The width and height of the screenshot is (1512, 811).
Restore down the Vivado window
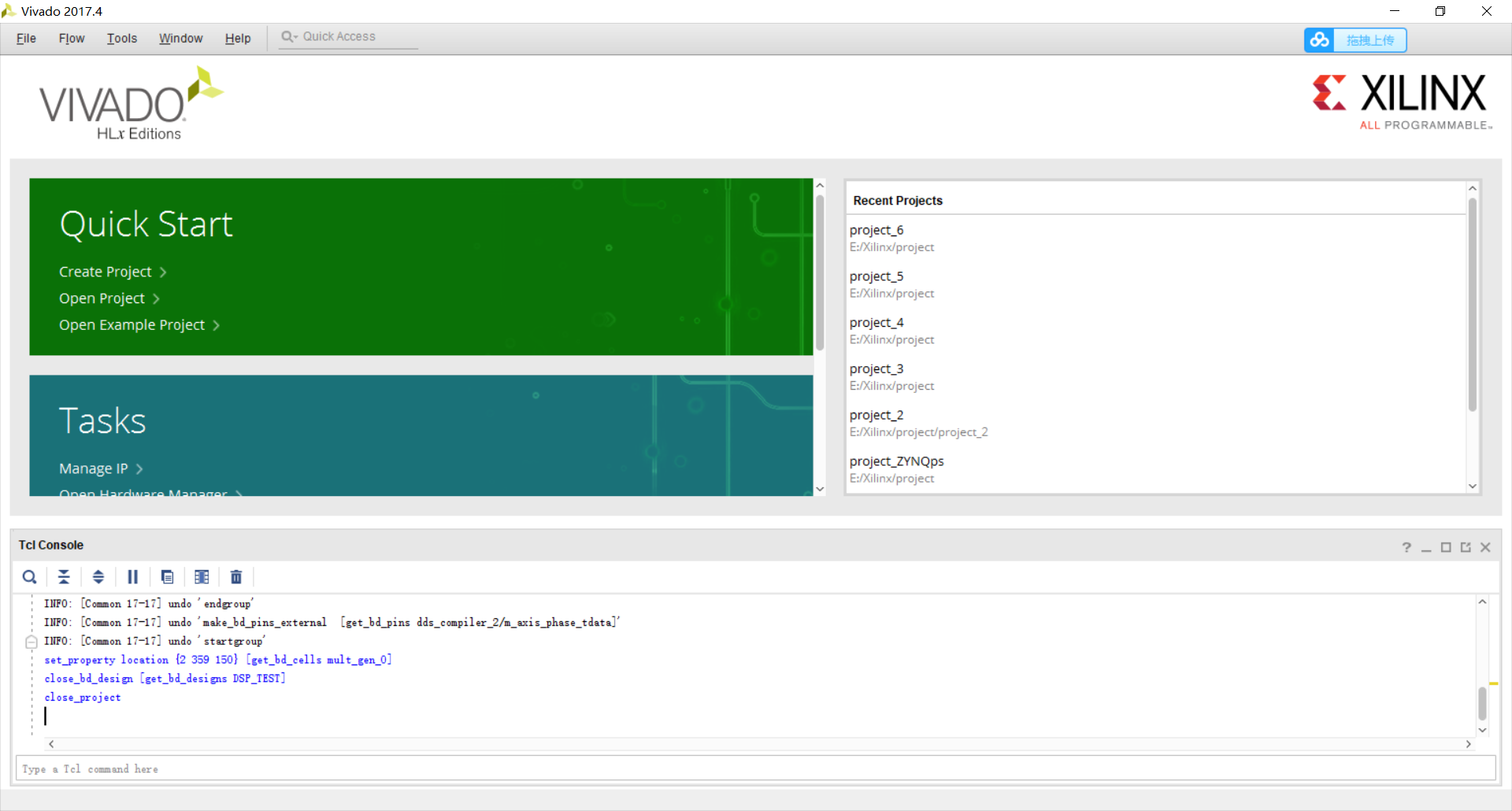click(1440, 11)
